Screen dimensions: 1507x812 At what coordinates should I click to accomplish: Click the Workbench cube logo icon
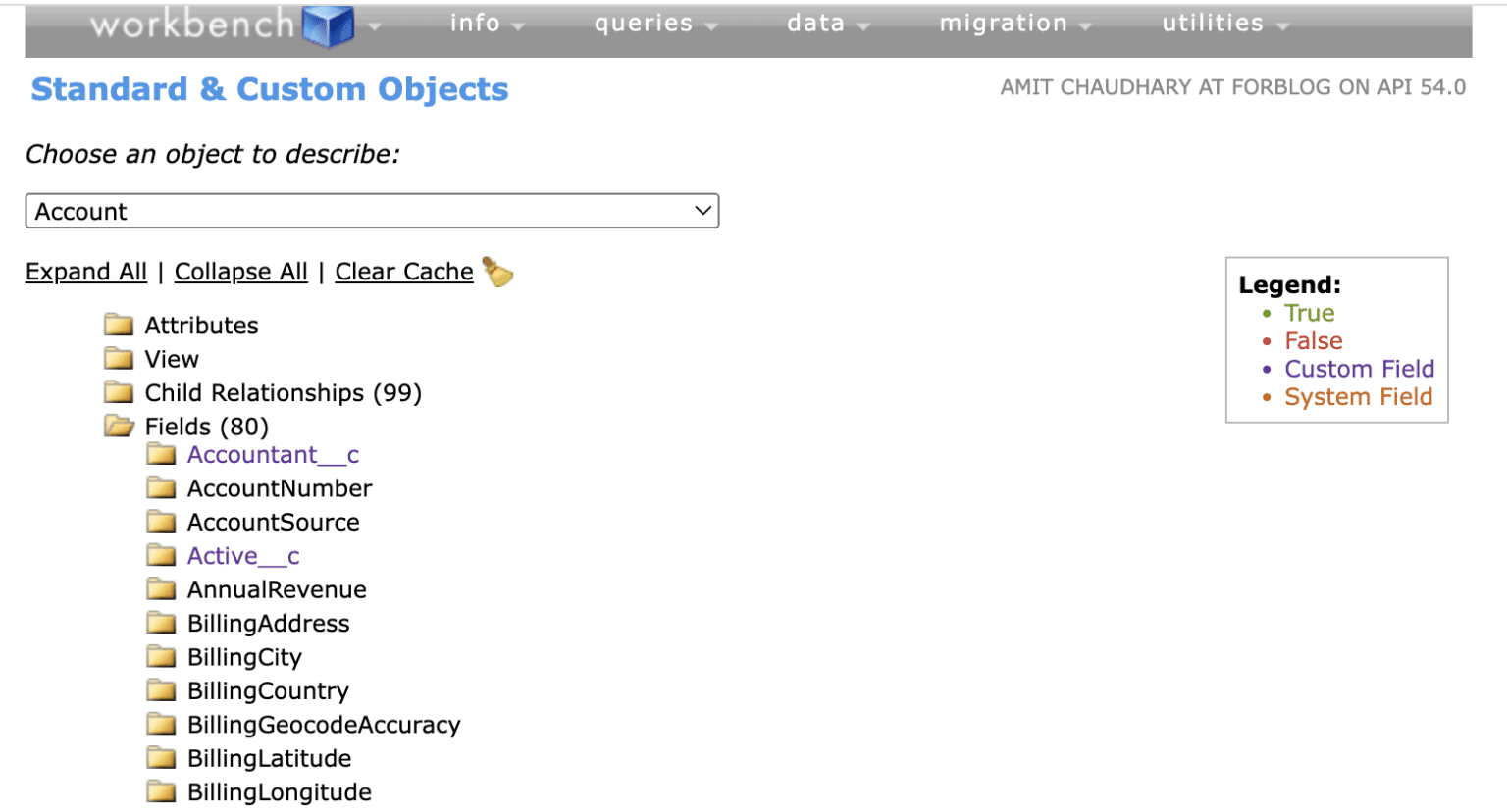tap(328, 25)
